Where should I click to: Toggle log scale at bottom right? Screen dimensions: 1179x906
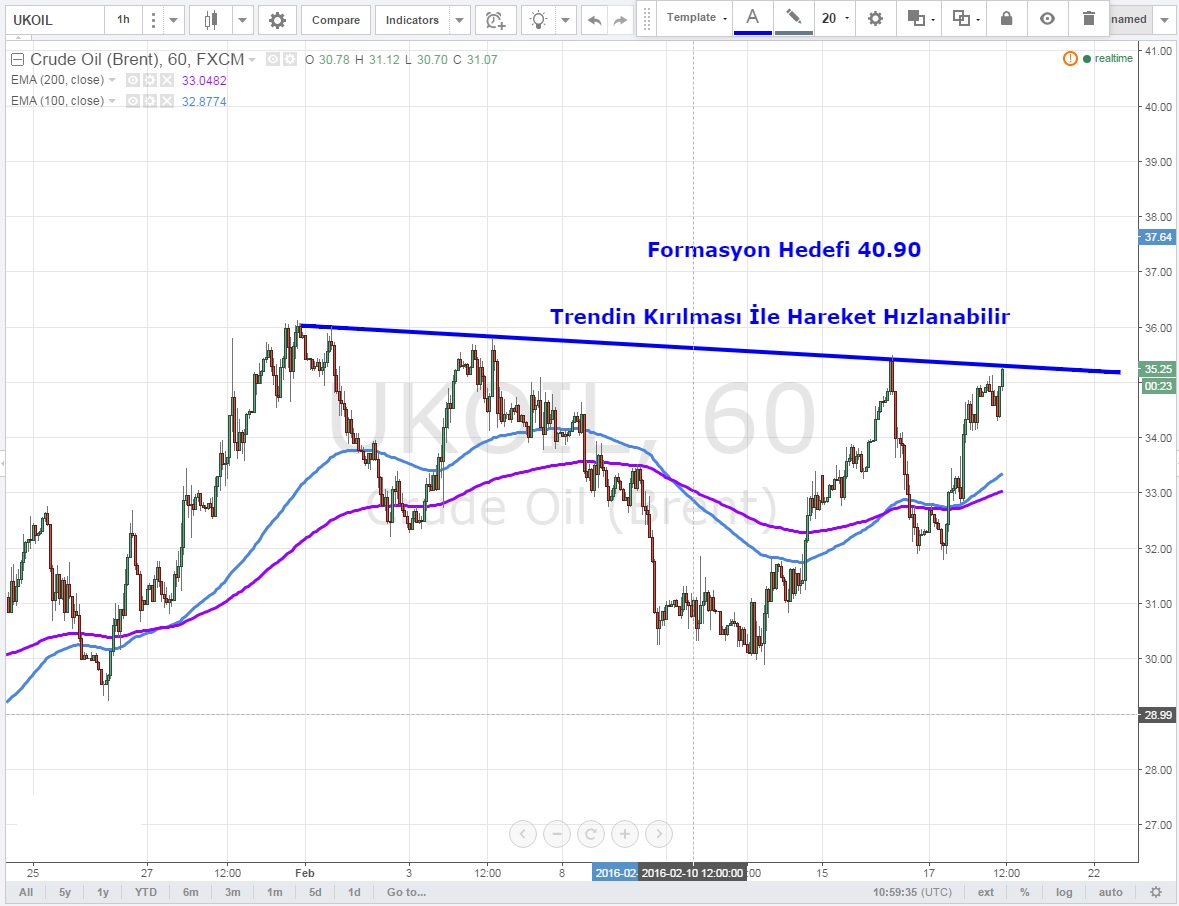click(1064, 892)
